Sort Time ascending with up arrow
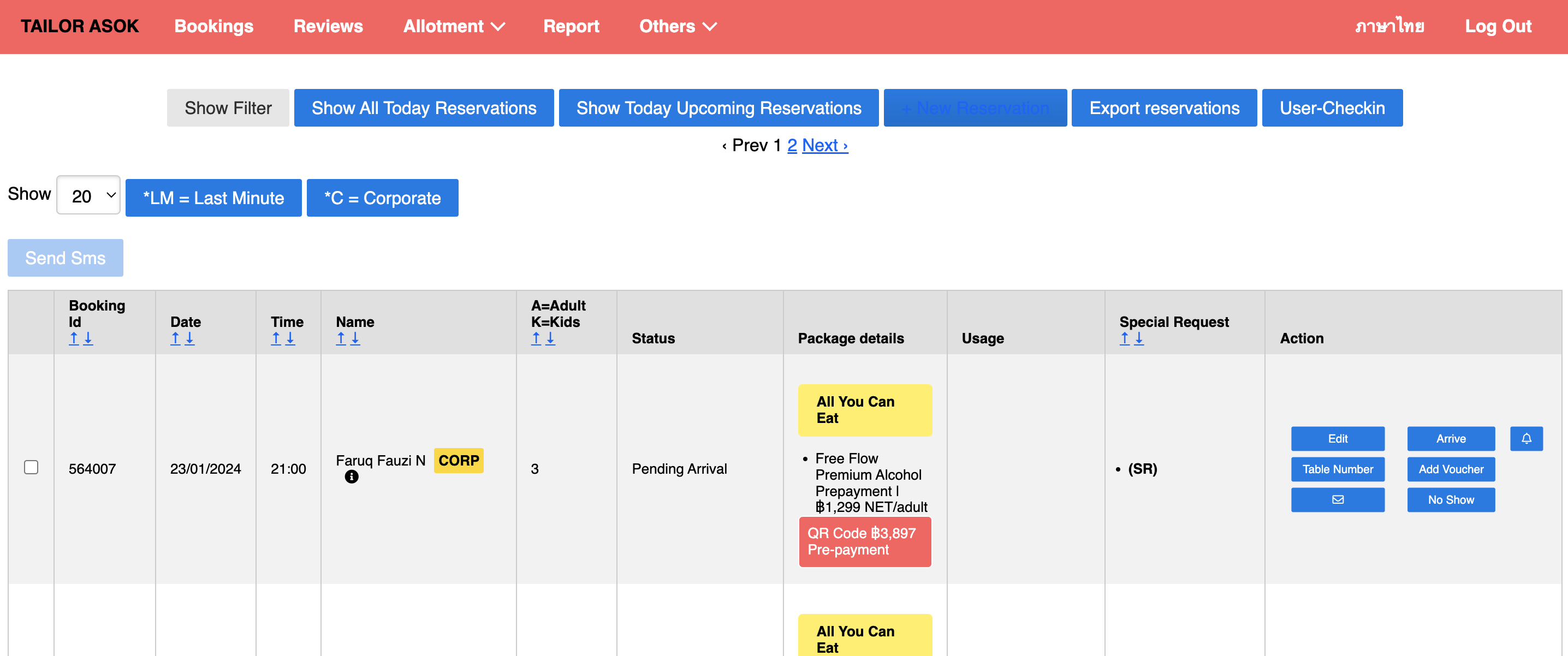 [276, 338]
